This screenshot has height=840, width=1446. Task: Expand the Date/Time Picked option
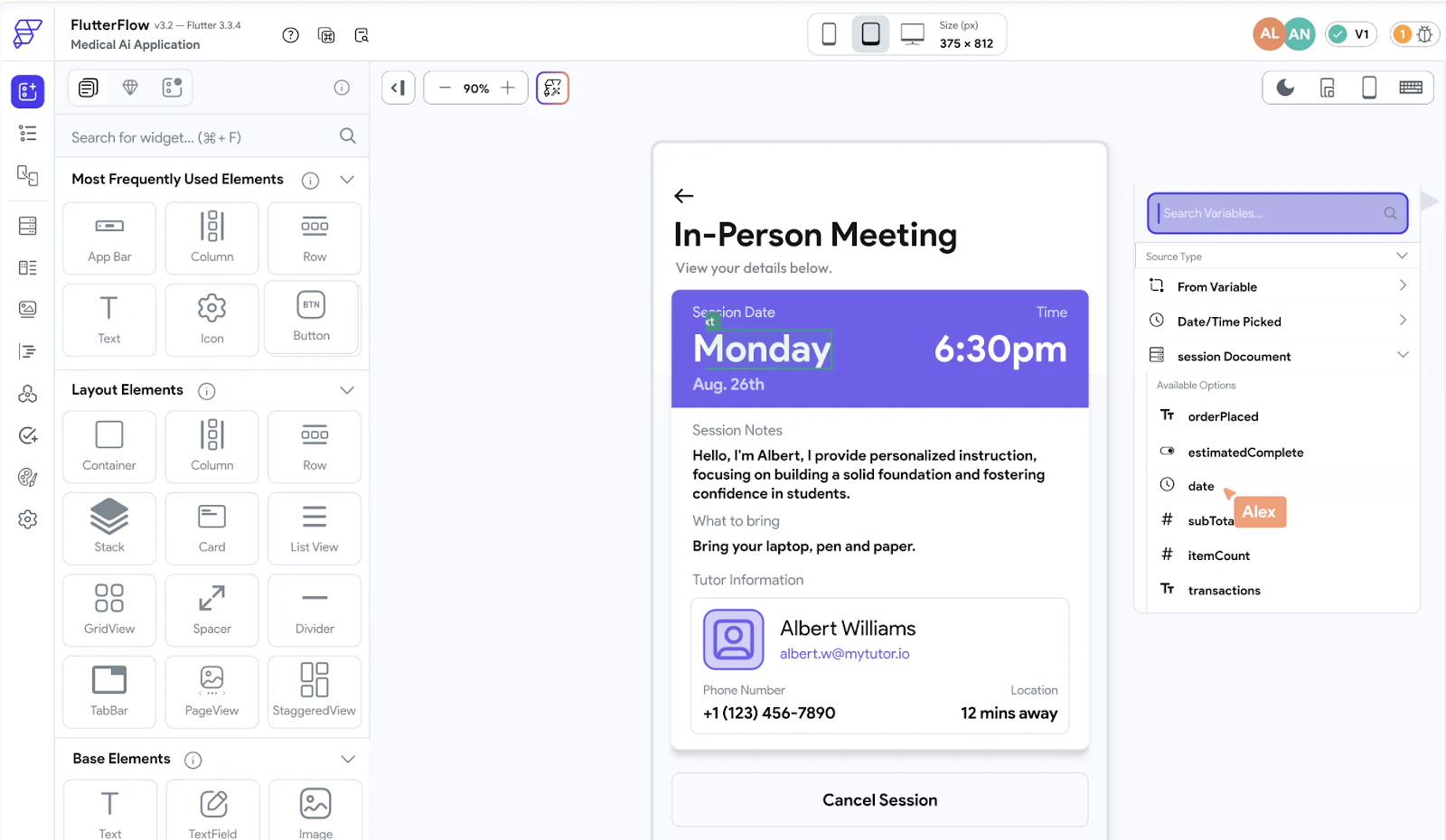pos(1277,322)
